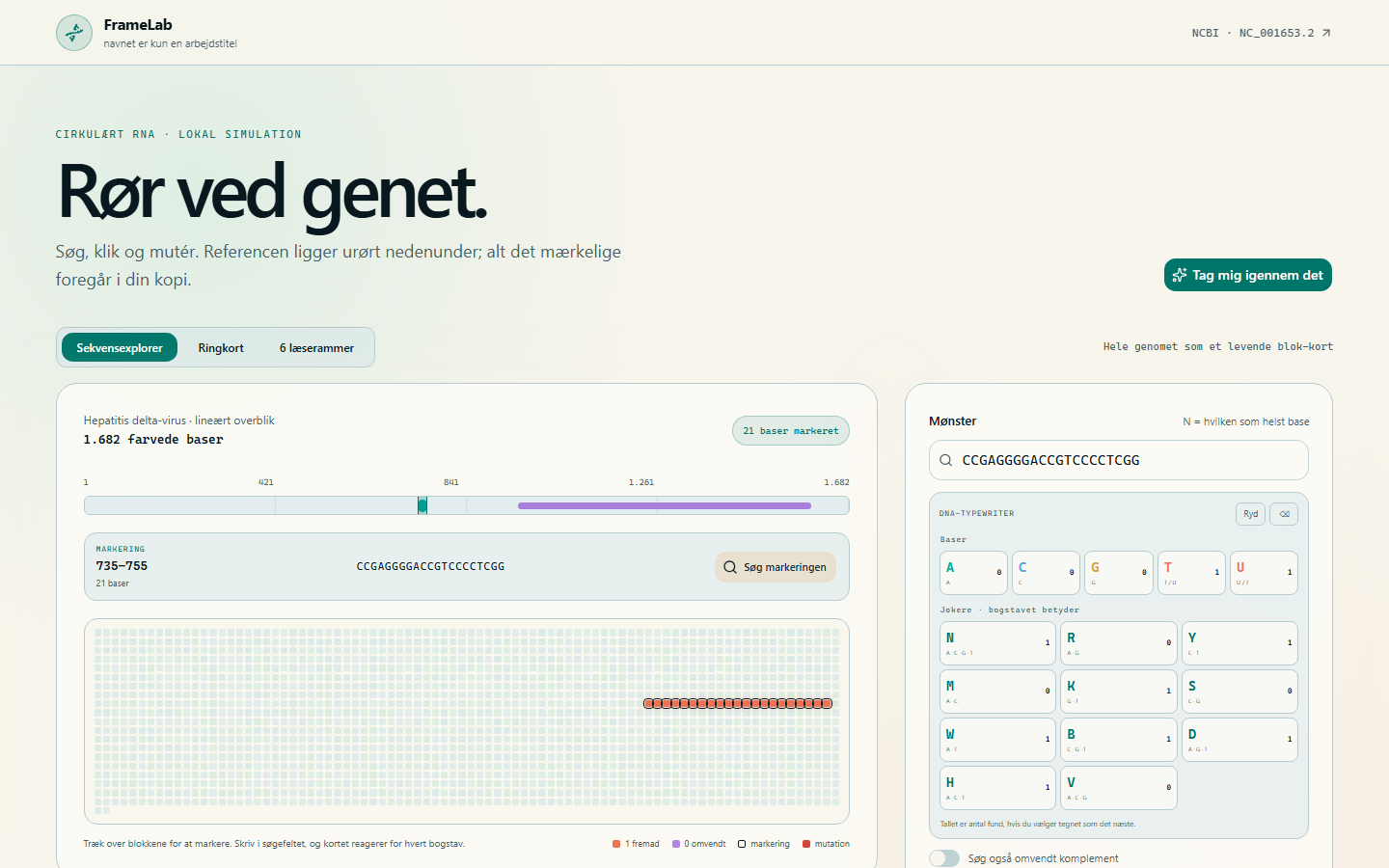Click the '1.682 farvede baser' heading
1389x868 pixels.
(x=153, y=439)
